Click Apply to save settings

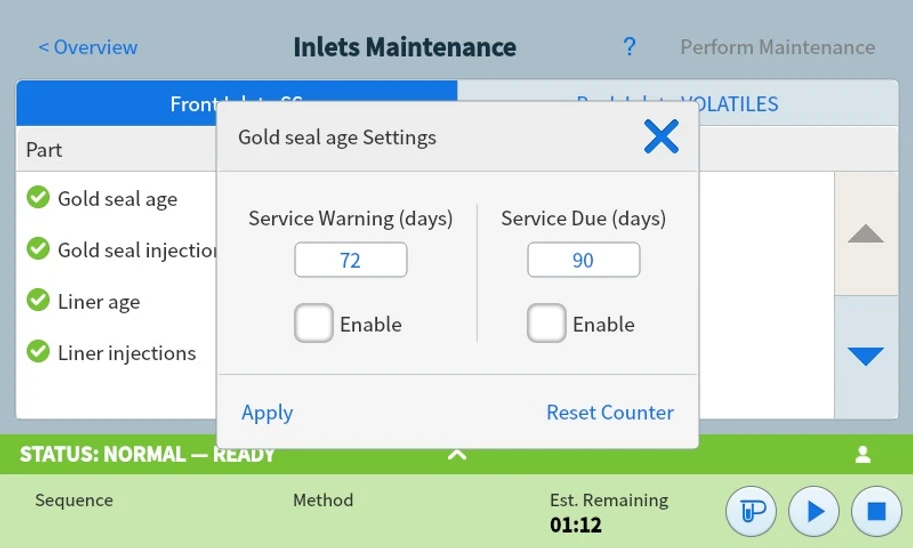(267, 412)
